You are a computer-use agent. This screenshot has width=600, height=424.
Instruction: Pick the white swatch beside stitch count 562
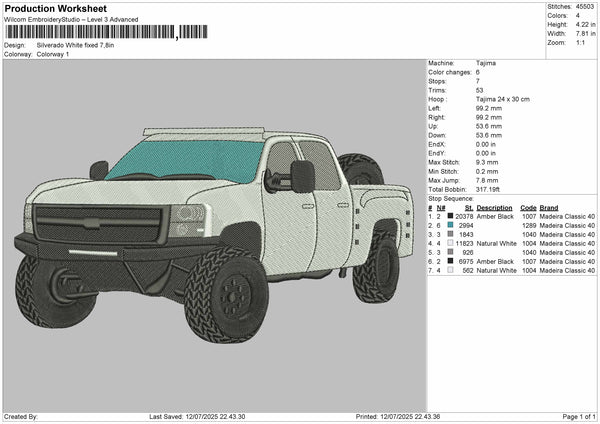450,270
